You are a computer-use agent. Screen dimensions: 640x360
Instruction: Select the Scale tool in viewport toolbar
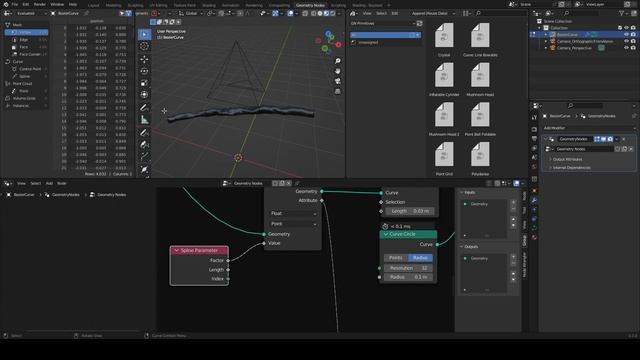coord(144,83)
